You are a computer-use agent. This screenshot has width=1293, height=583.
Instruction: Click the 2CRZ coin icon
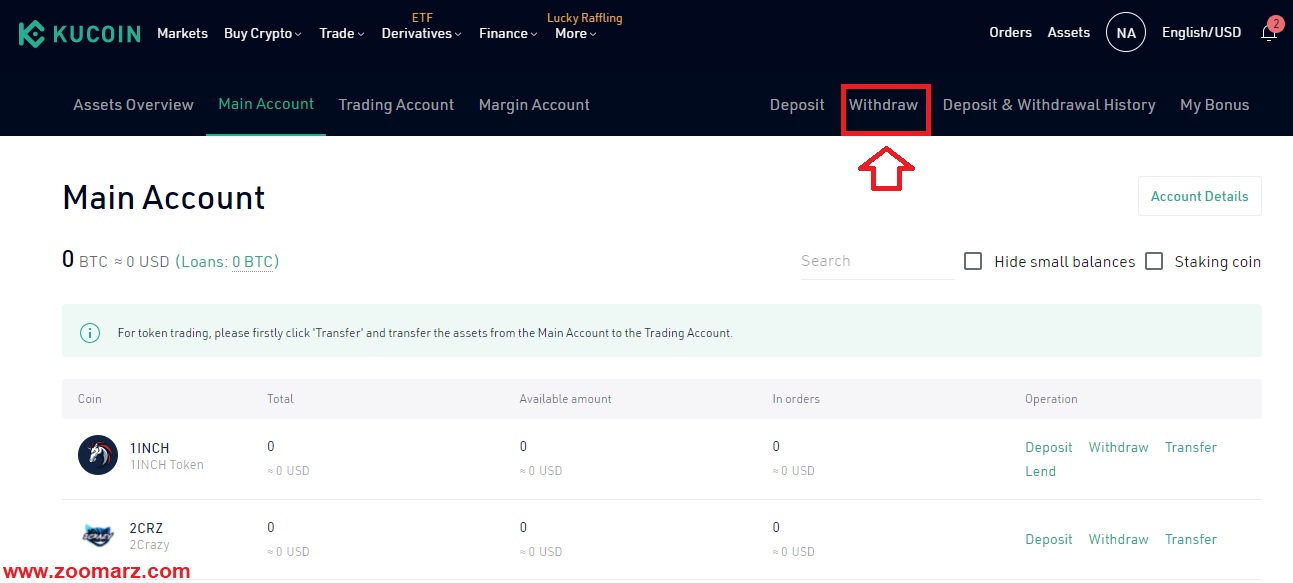(x=98, y=537)
